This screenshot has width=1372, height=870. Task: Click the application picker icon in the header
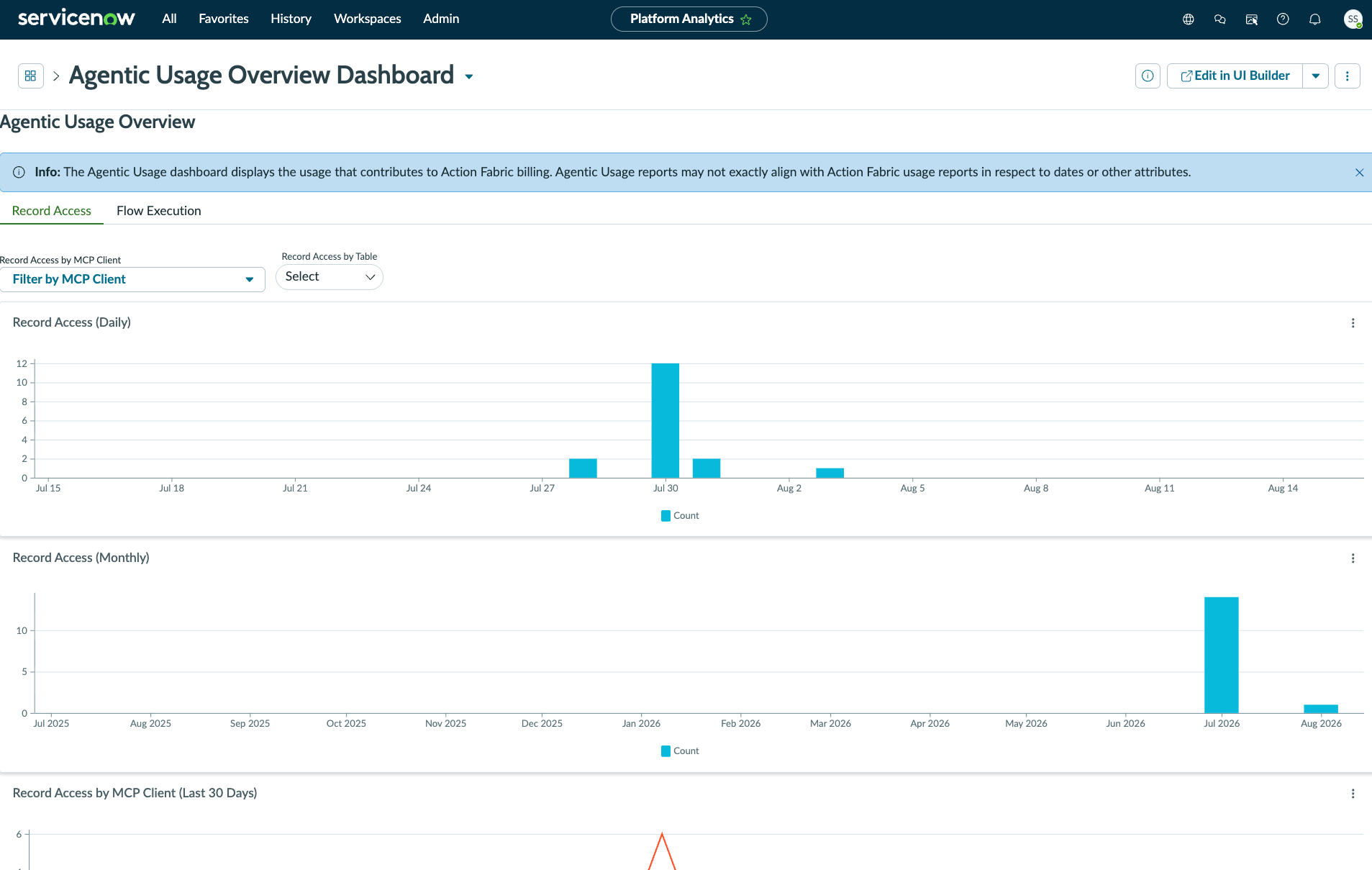tap(1252, 19)
